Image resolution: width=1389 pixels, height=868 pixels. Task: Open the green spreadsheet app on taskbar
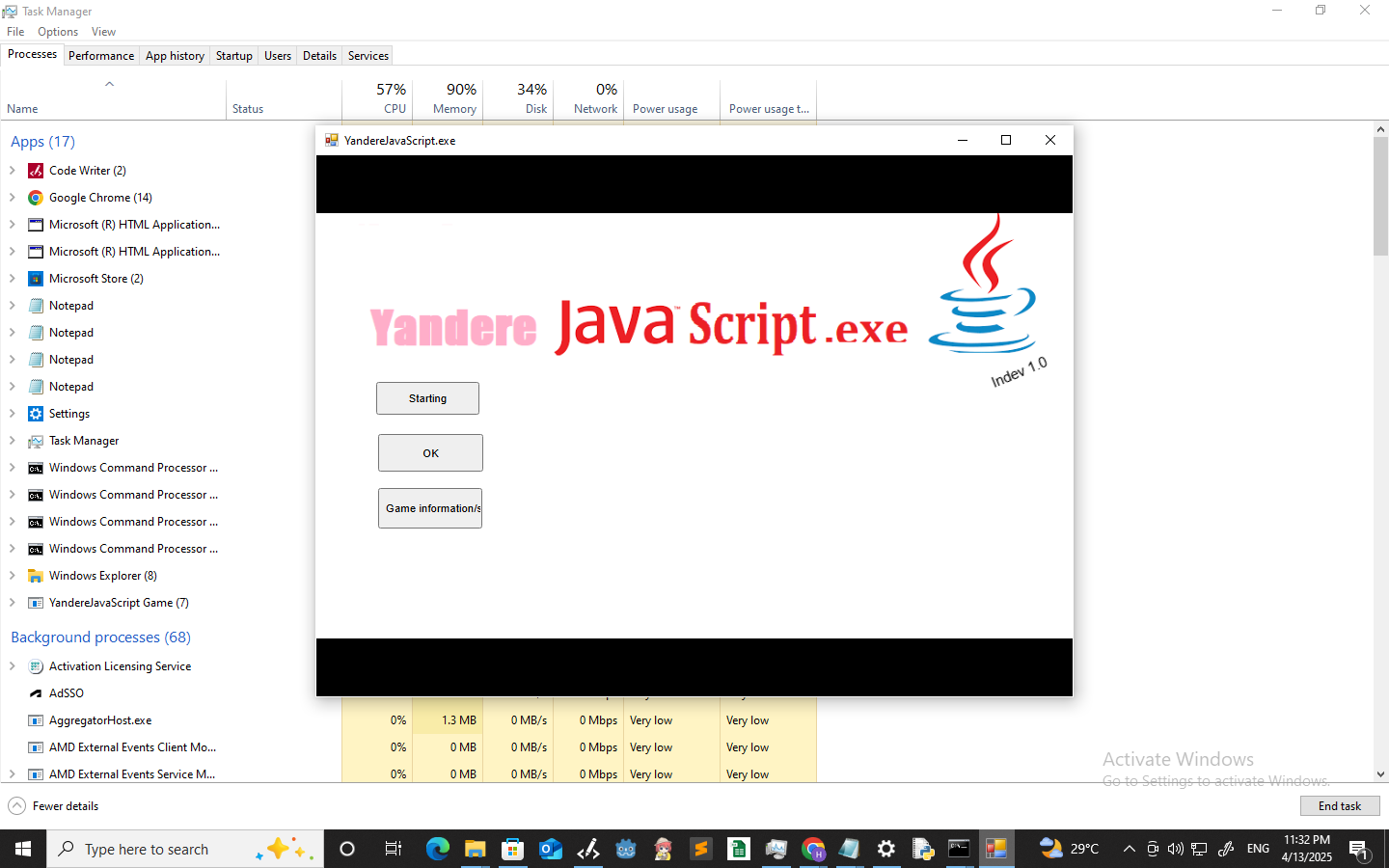point(738,849)
